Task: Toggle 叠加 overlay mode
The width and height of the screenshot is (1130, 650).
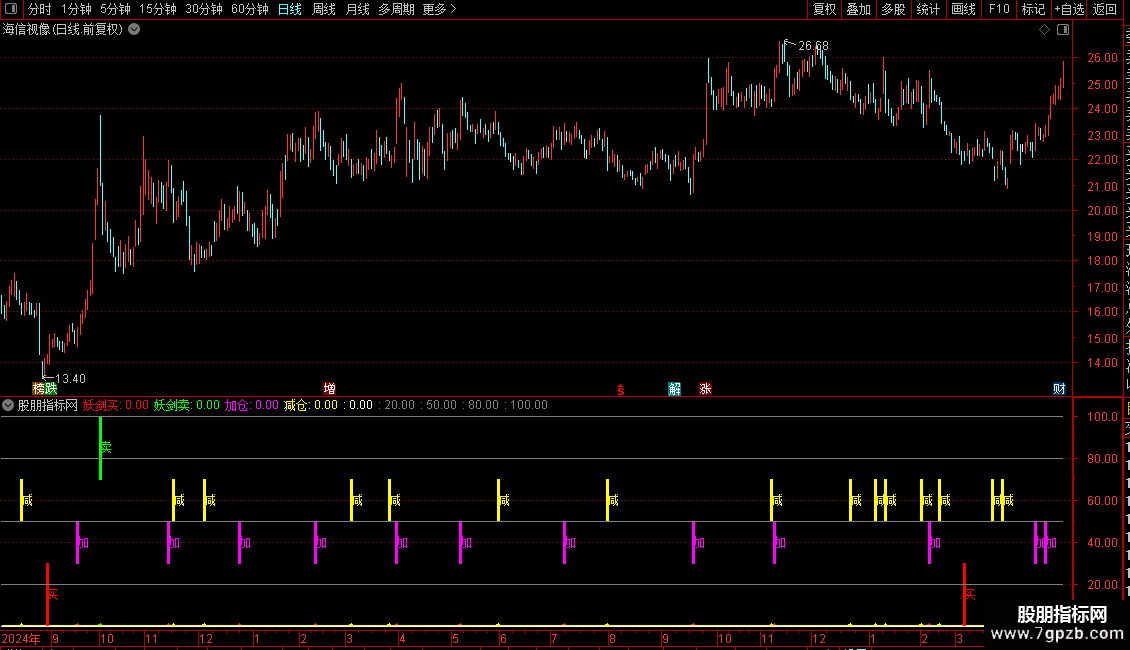Action: point(858,9)
